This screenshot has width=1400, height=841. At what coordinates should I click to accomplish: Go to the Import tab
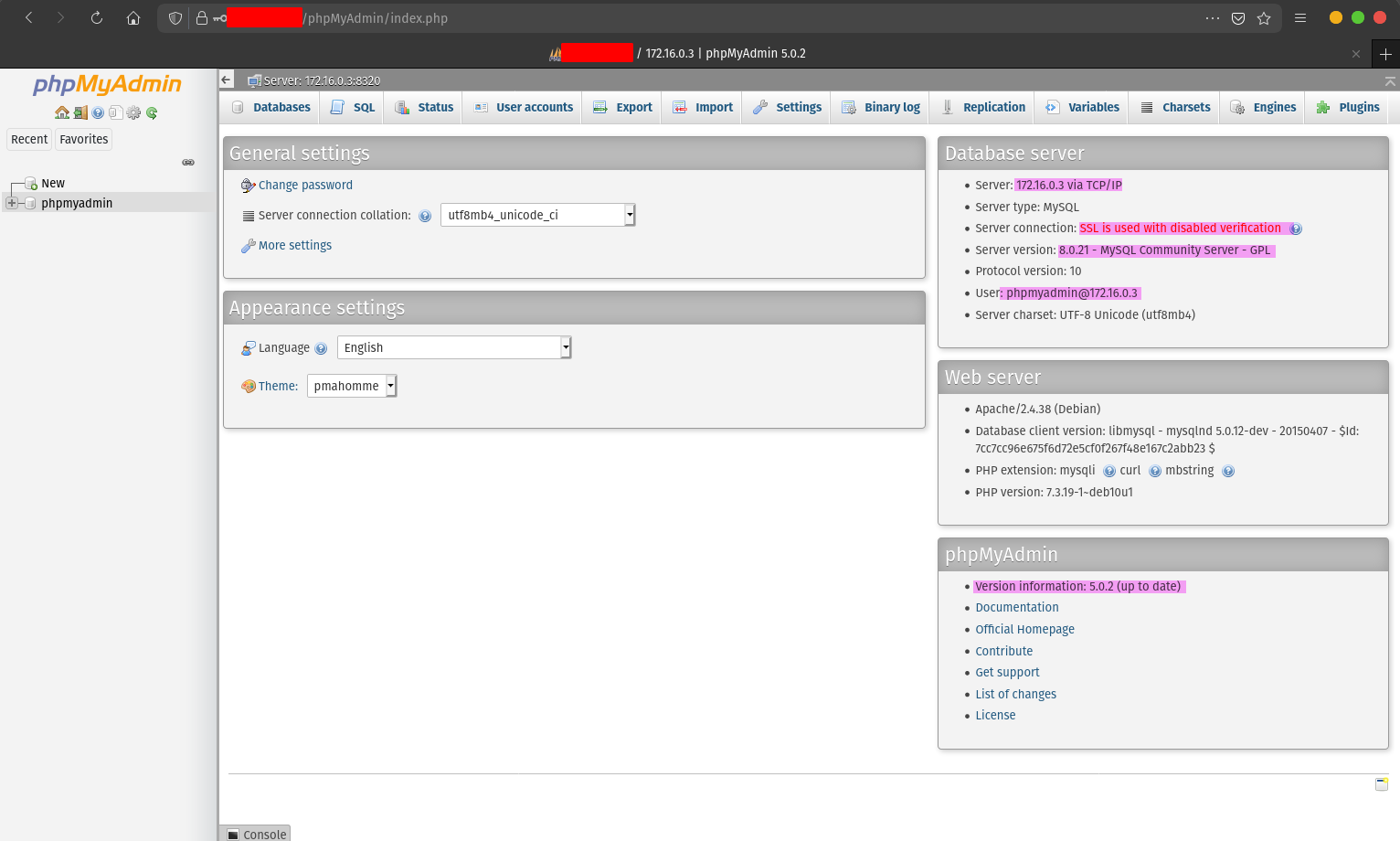(x=703, y=107)
